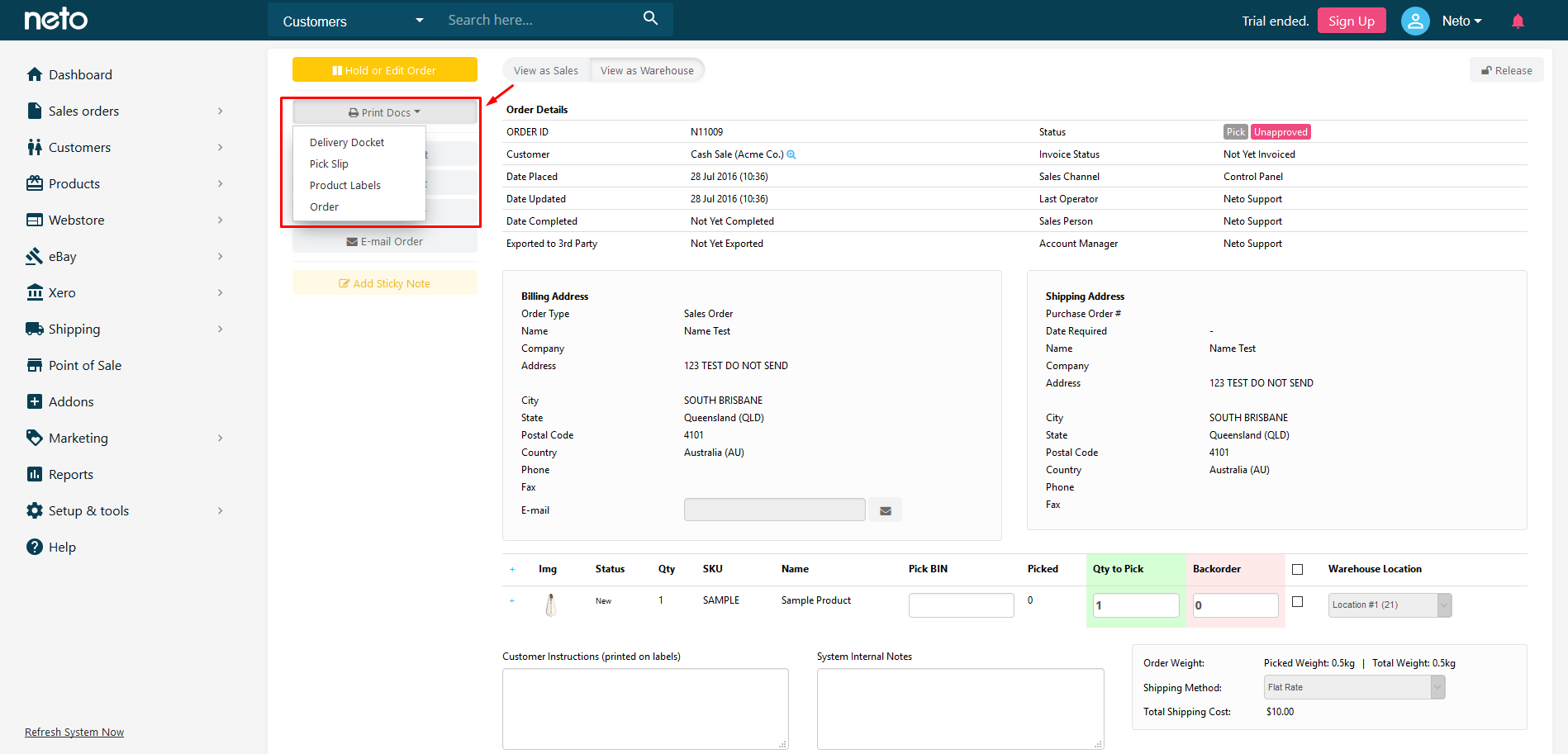Click the Marketing tag icon
The image size is (1568, 754).
35,438
